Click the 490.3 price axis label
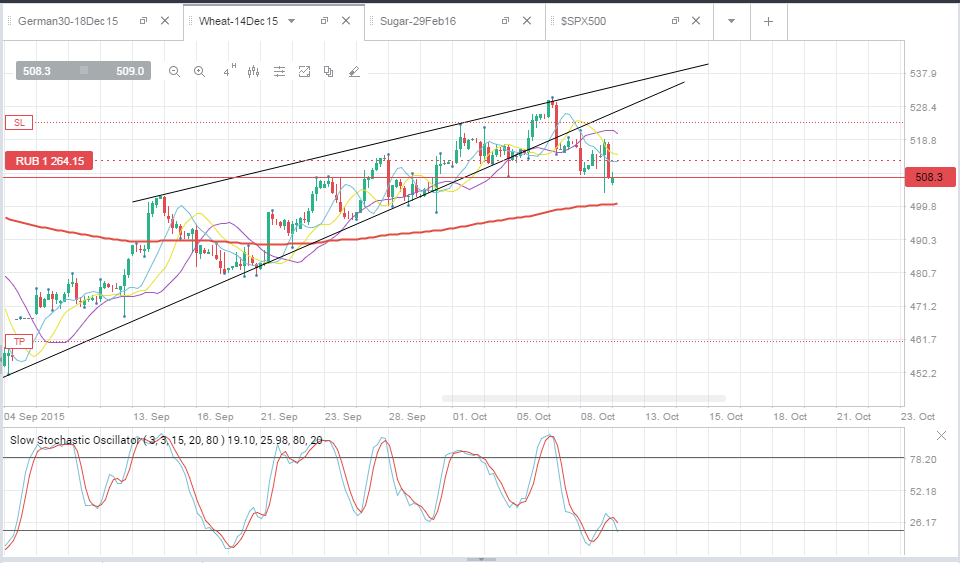The image size is (960, 563). (923, 240)
